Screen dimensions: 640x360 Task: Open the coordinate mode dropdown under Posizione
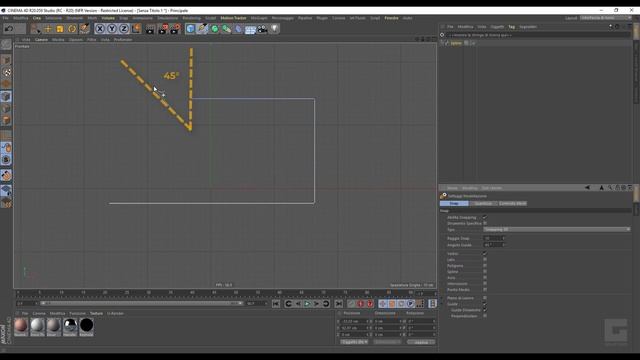pos(354,342)
